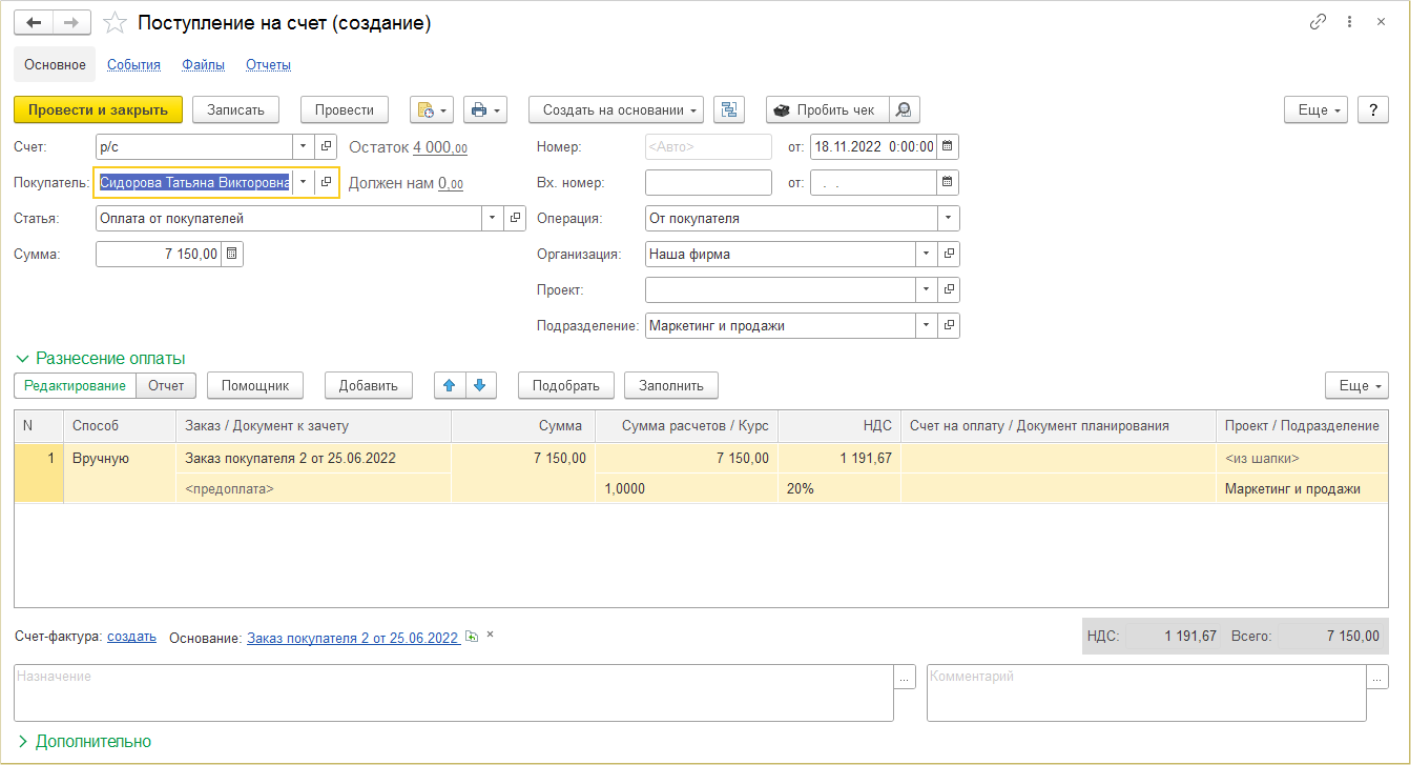Select the Основное tab

point(55,65)
